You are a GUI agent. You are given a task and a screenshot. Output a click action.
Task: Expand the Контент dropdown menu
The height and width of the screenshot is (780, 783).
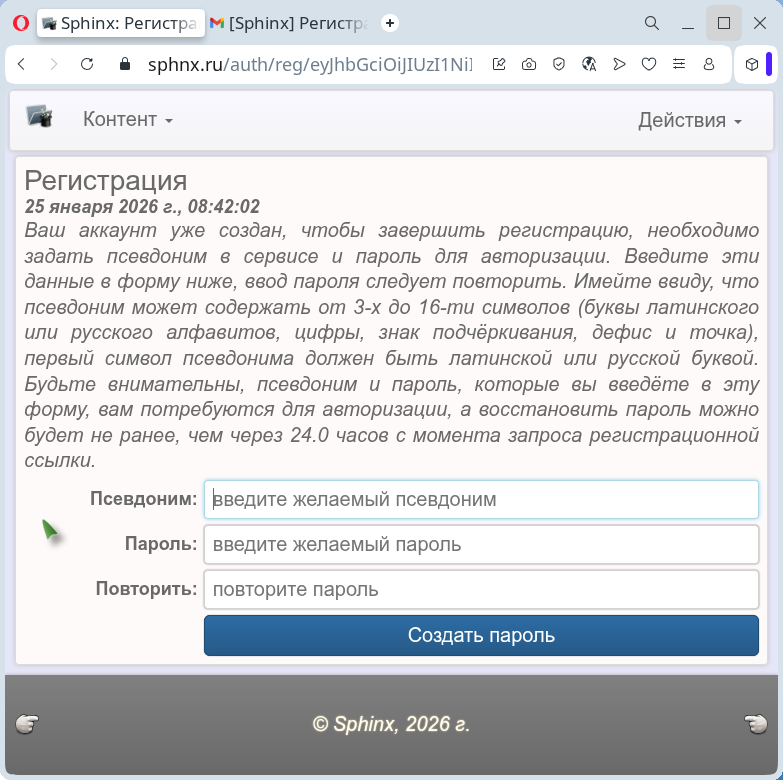point(128,120)
